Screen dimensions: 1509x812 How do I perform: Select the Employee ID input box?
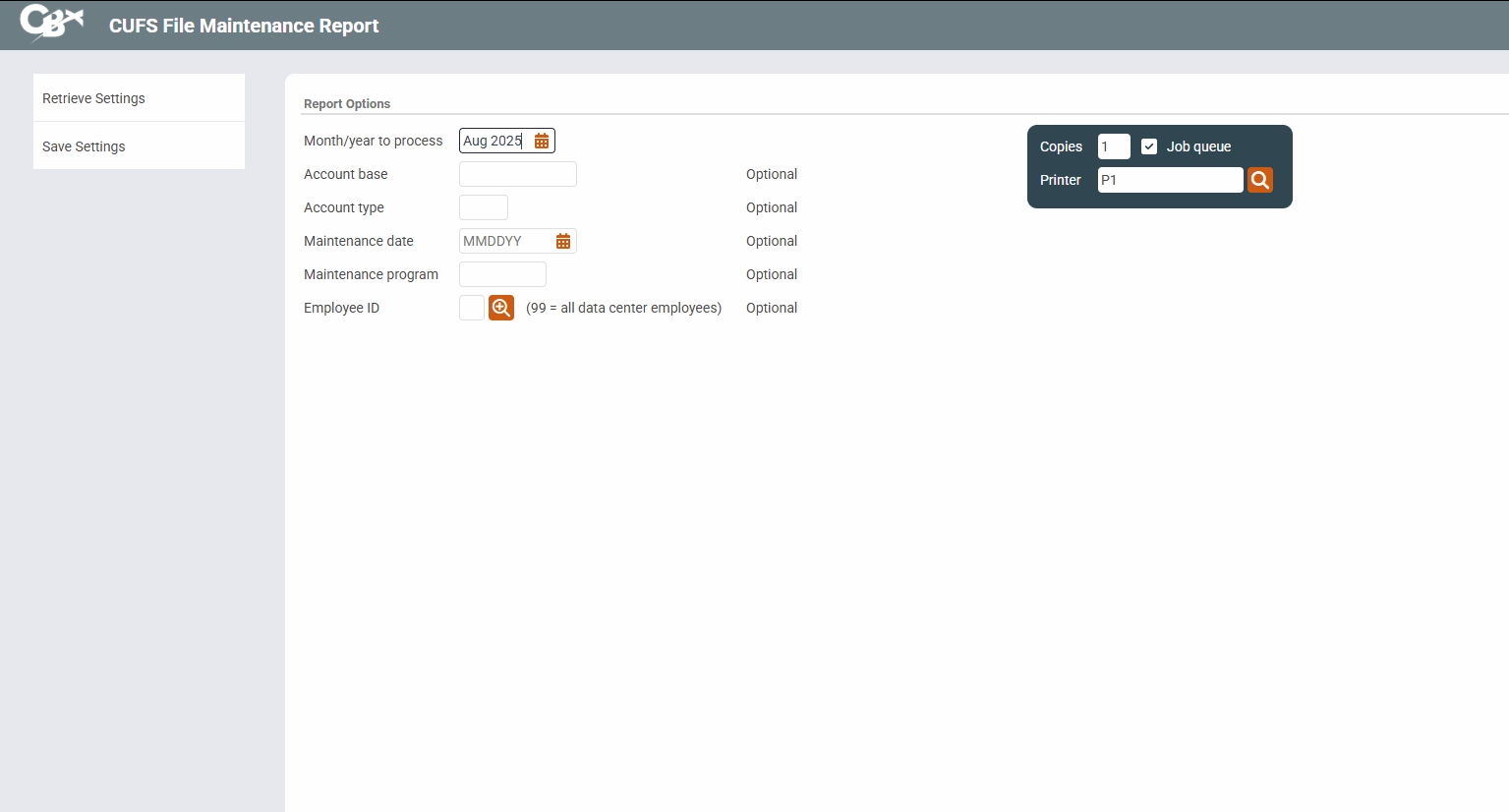pyautogui.click(x=472, y=308)
